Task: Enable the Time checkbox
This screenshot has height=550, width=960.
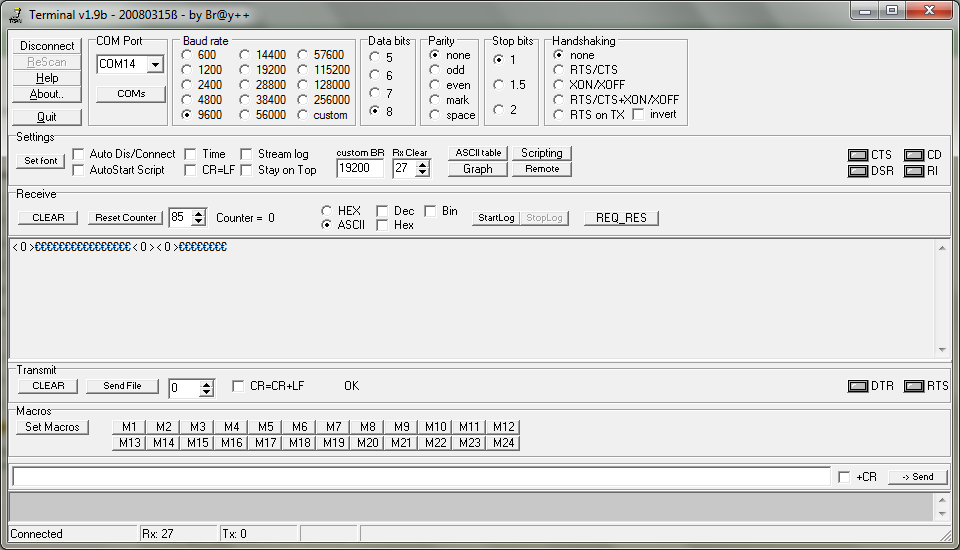Action: [x=190, y=154]
